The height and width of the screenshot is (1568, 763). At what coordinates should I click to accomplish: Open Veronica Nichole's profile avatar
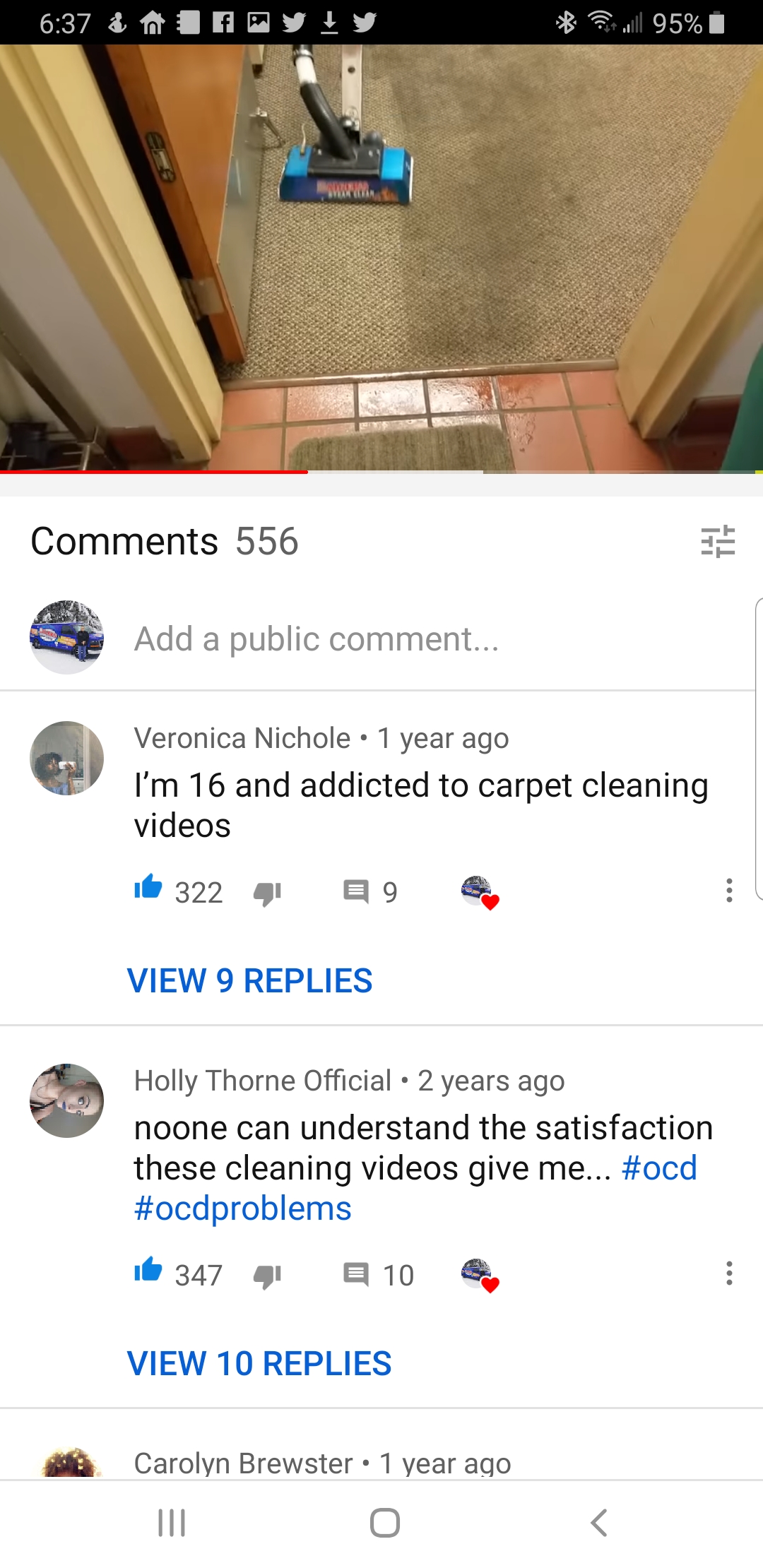point(66,758)
